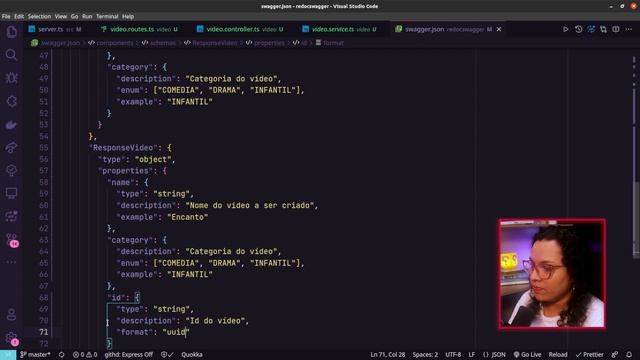Open the Explorer view in activity bar

click(x=11, y=31)
